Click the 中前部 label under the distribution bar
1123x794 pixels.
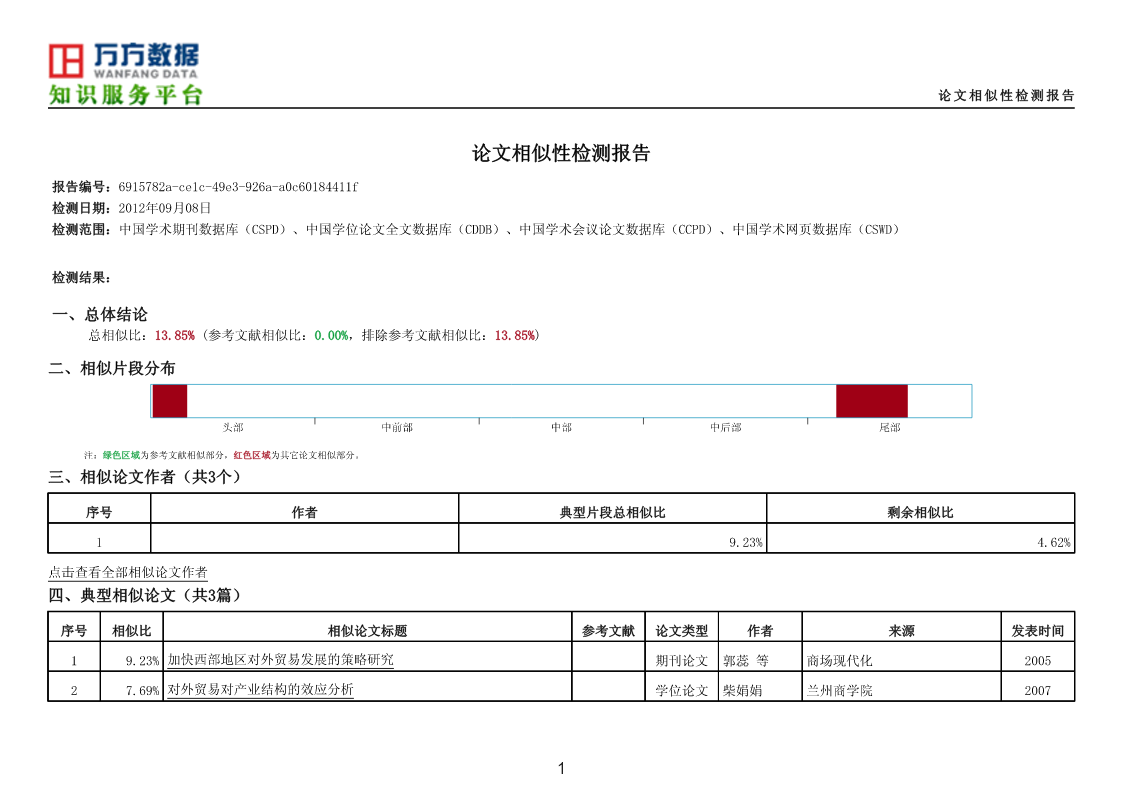[397, 427]
